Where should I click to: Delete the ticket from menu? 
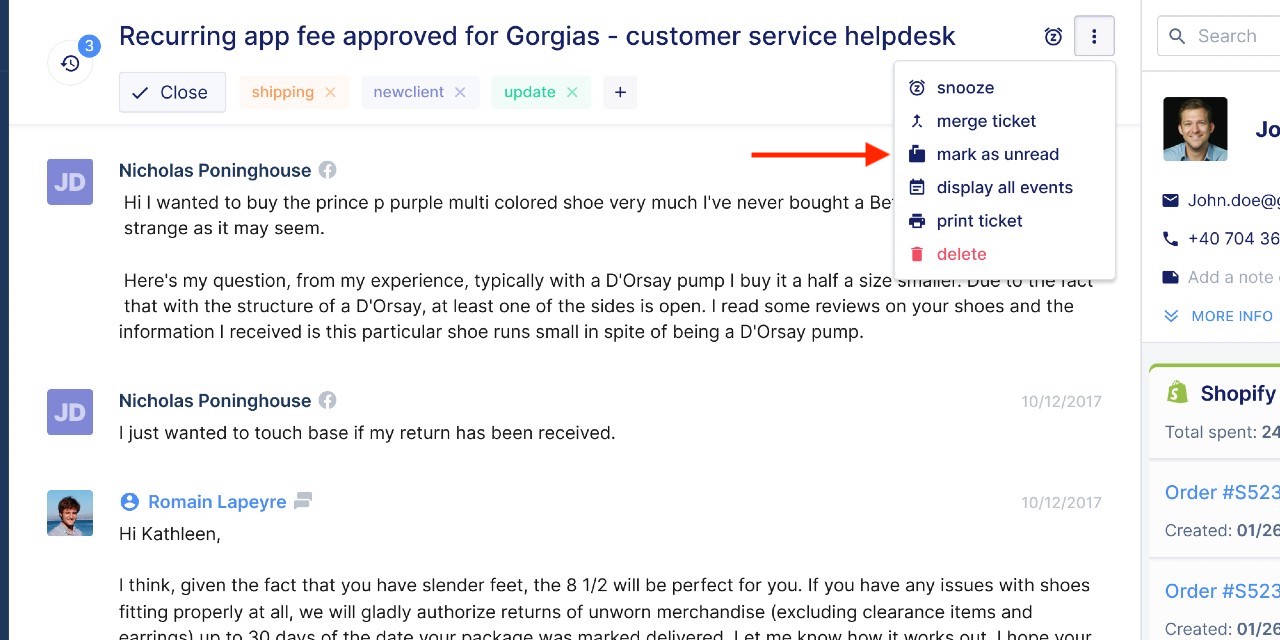point(961,254)
